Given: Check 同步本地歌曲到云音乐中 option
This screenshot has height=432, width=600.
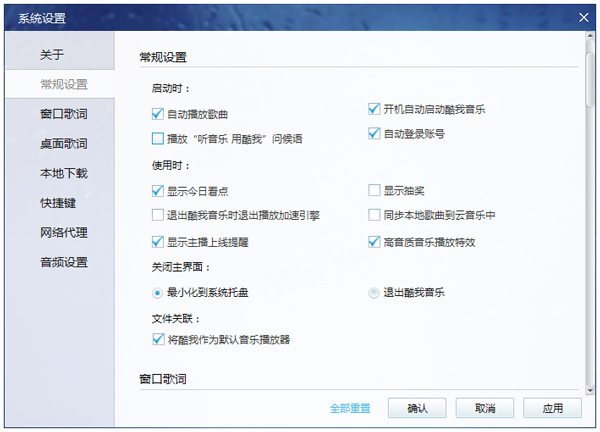Looking at the screenshot, I should 374,215.
